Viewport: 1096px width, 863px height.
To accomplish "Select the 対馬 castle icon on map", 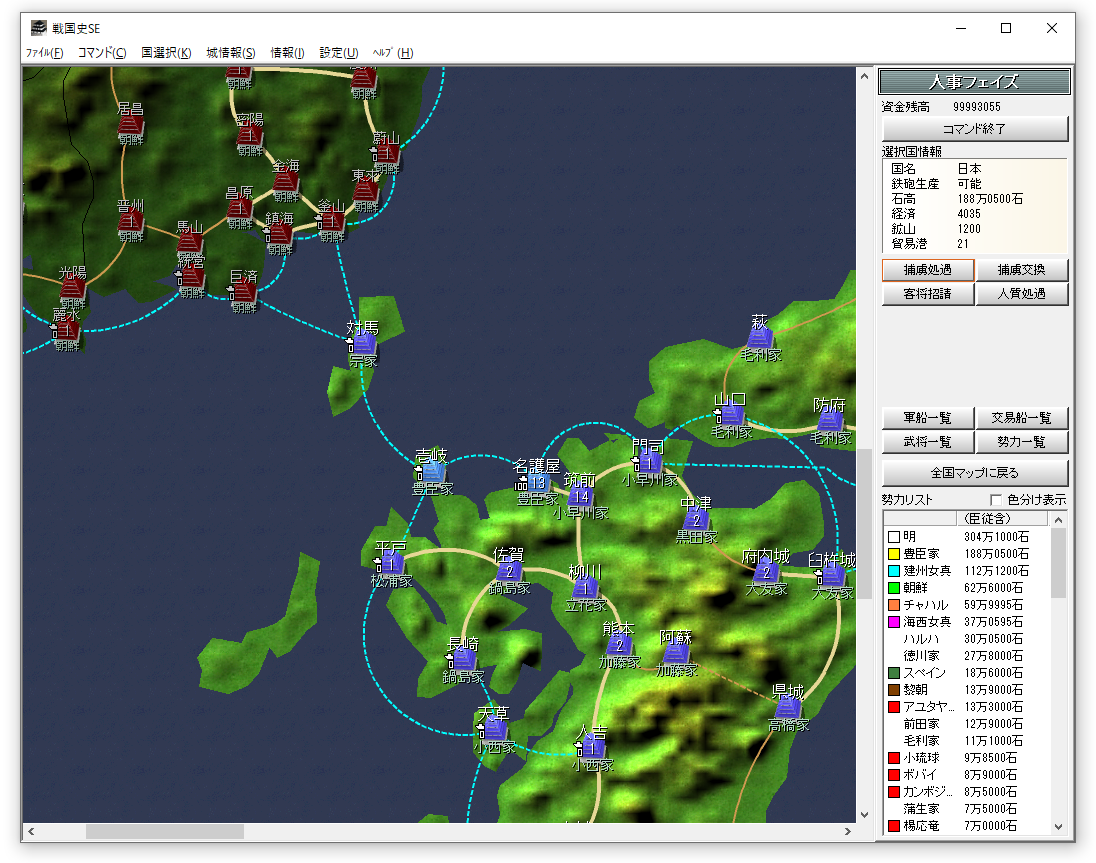I will [x=363, y=344].
